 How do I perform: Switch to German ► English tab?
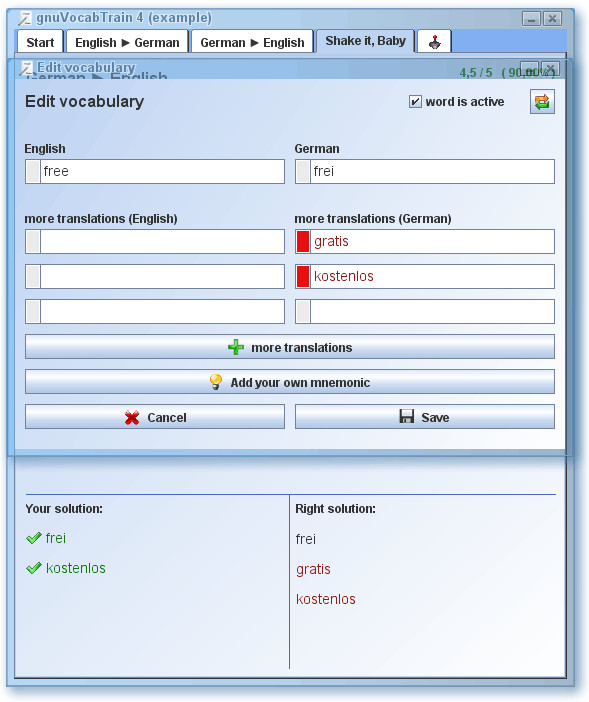252,42
